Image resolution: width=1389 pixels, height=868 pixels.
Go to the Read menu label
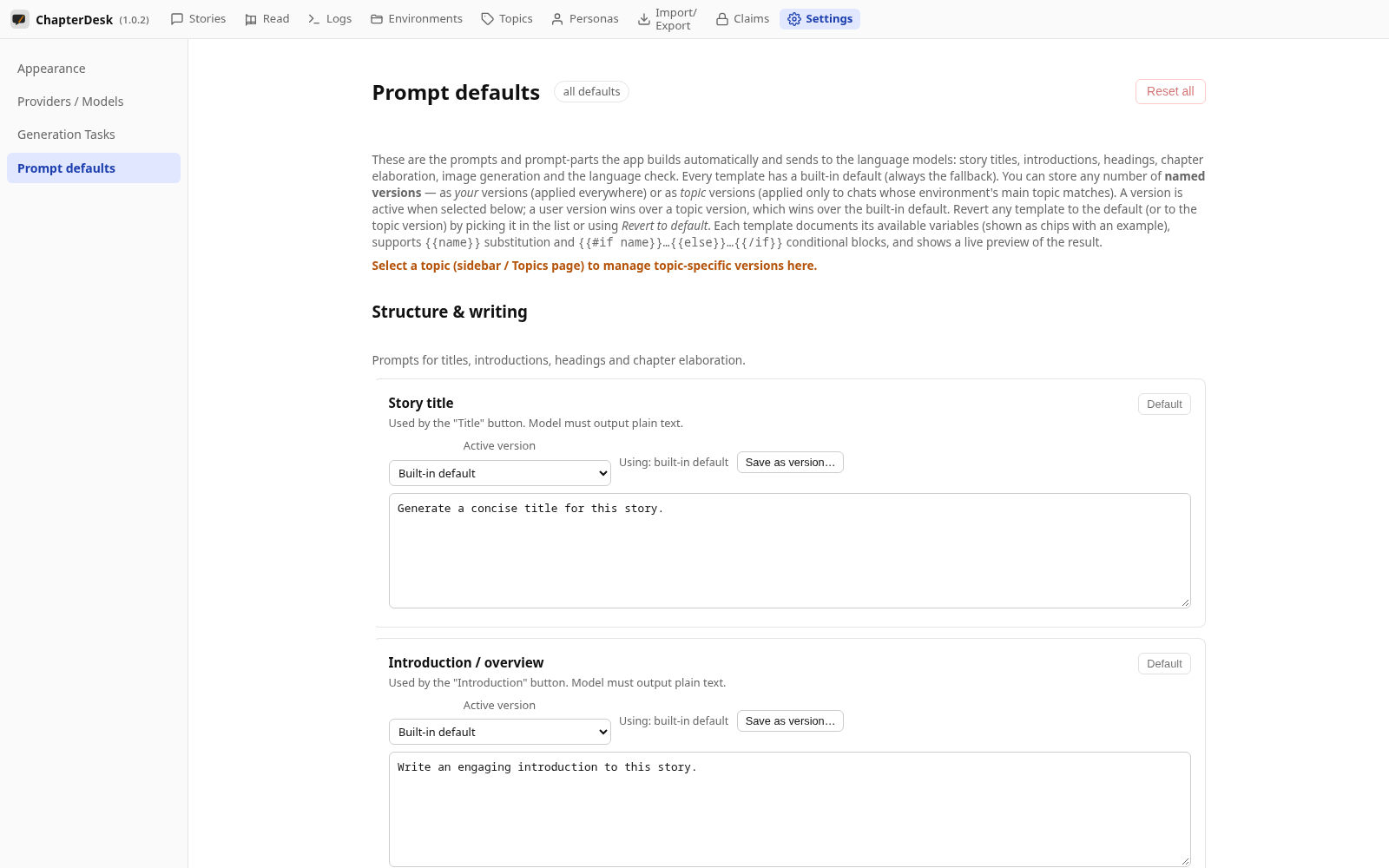(x=276, y=19)
